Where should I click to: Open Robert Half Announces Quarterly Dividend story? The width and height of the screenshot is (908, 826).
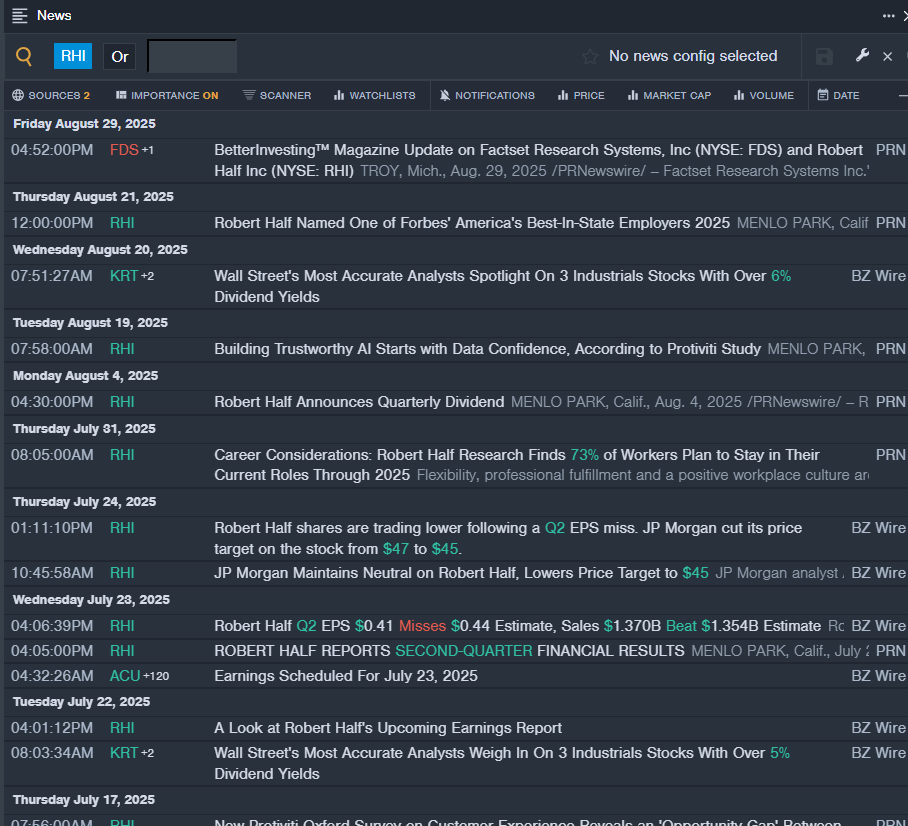(x=359, y=402)
